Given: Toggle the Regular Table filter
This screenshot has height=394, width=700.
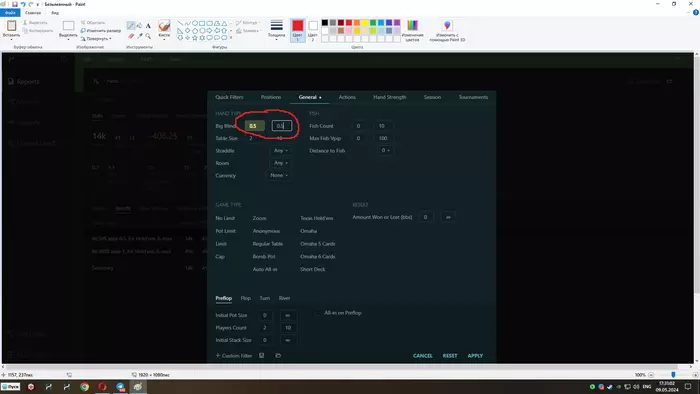Looking at the screenshot, I should click(x=268, y=244).
